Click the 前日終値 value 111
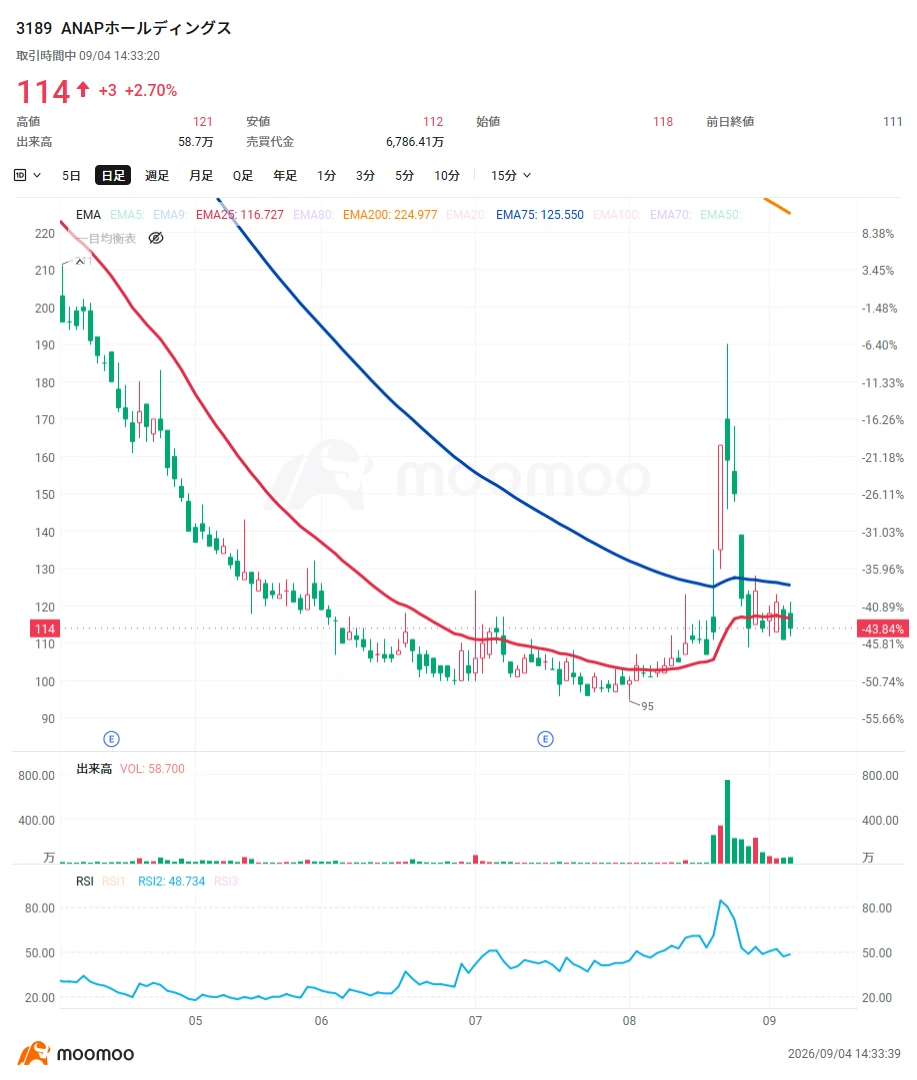 tap(893, 122)
